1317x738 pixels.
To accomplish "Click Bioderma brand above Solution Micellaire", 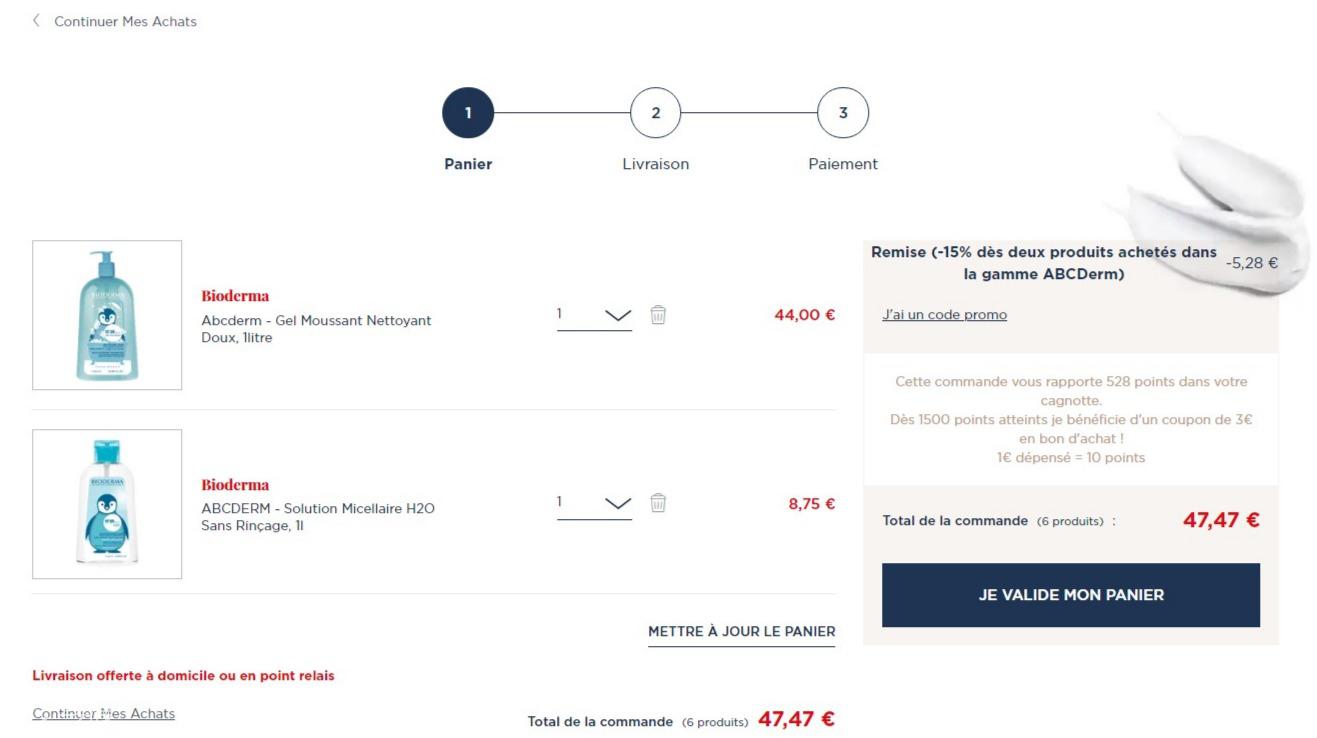I will tap(235, 485).
